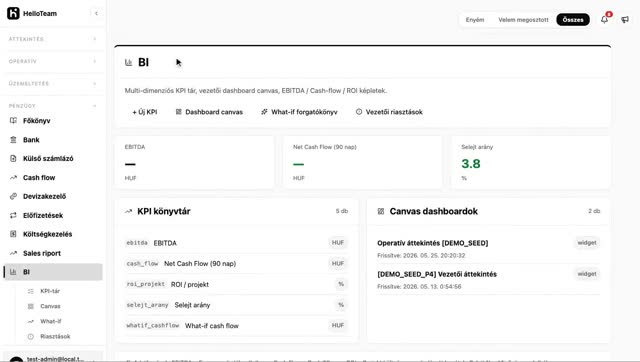
Task: Open Előfizetések menu item
Action: 53,215
